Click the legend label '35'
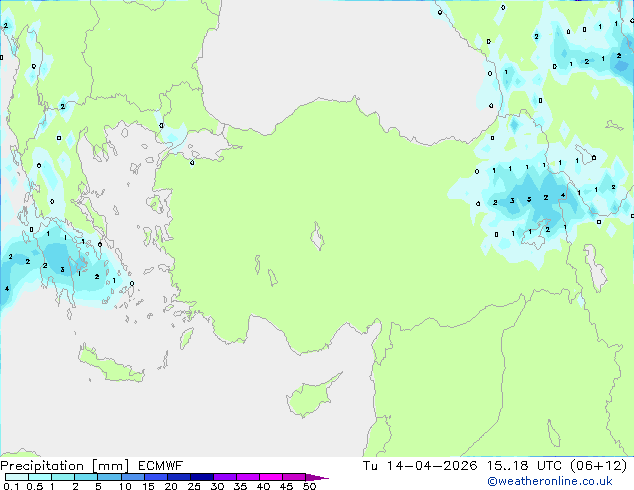 240,486
